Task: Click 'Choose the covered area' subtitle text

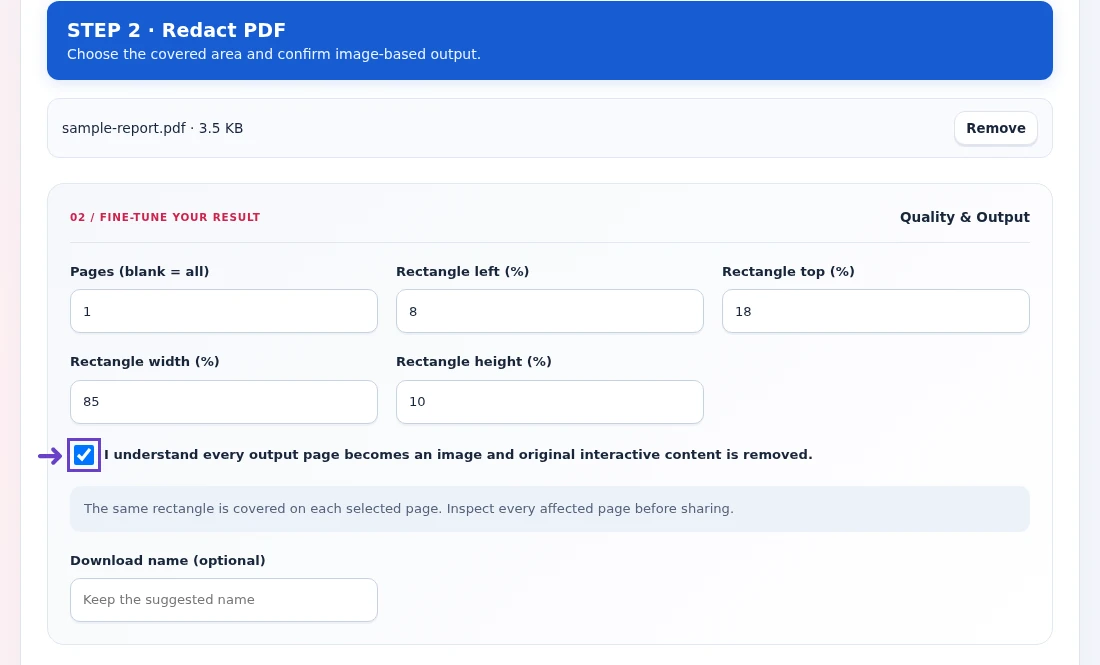Action: pos(274,54)
